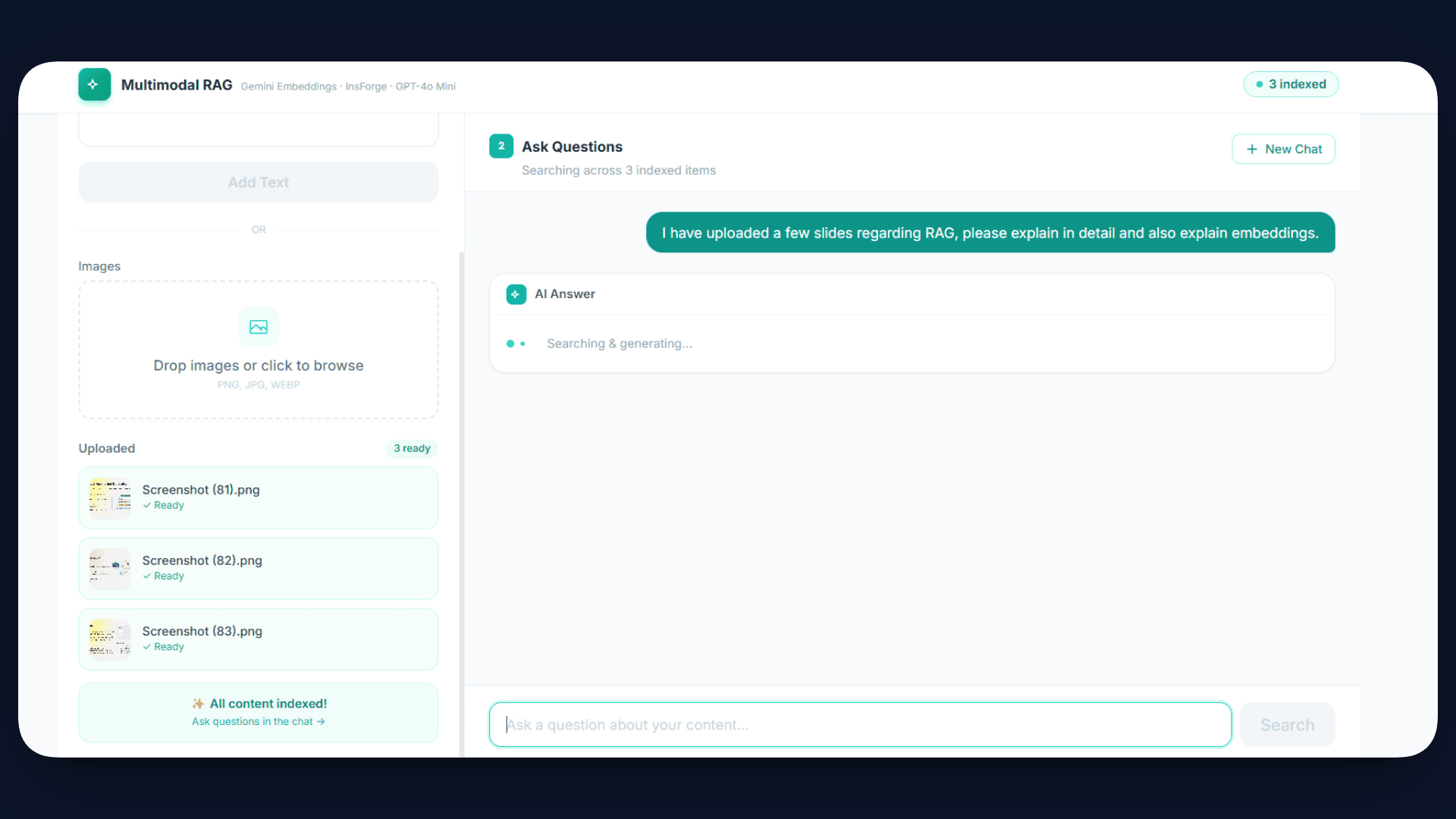1456x819 pixels.
Task: Open Screenshot (83).png thumbnail
Action: coord(110,639)
